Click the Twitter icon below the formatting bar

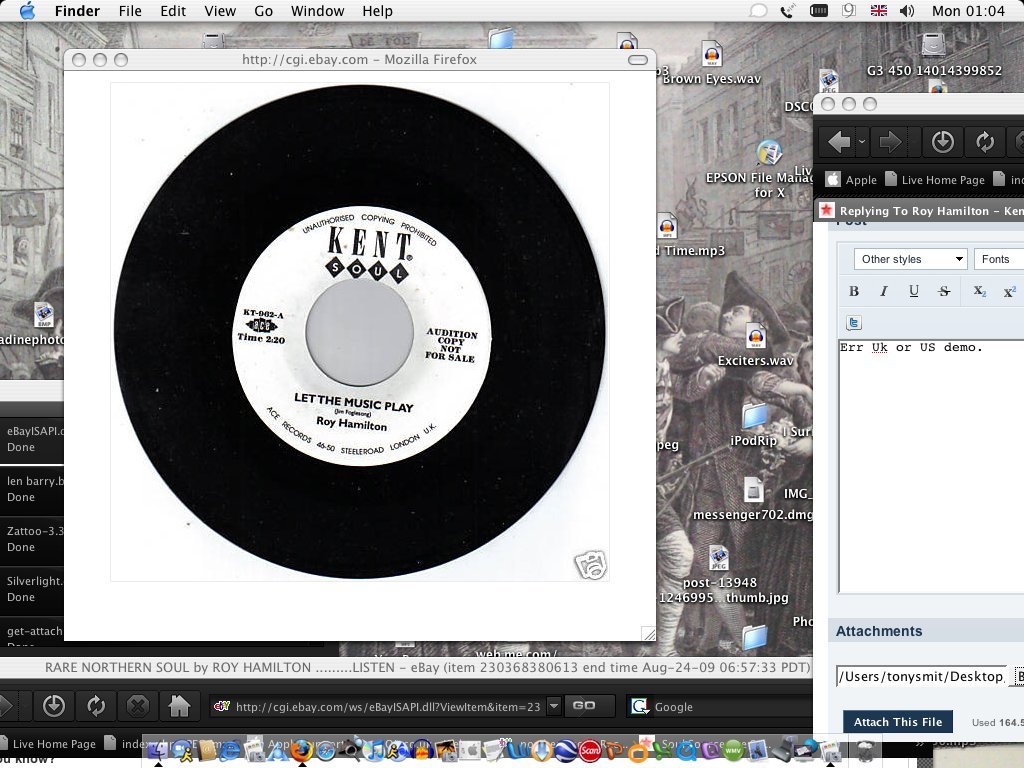[854, 322]
